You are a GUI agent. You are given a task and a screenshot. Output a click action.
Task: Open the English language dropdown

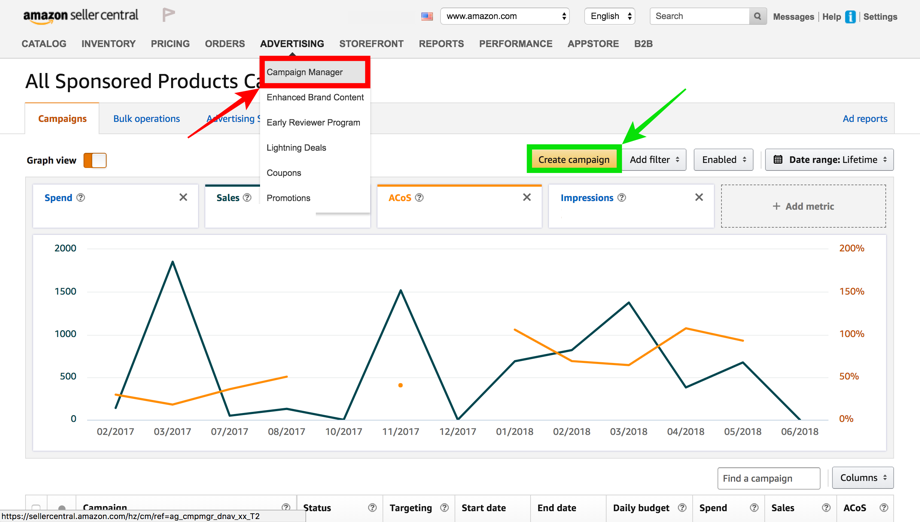point(610,16)
